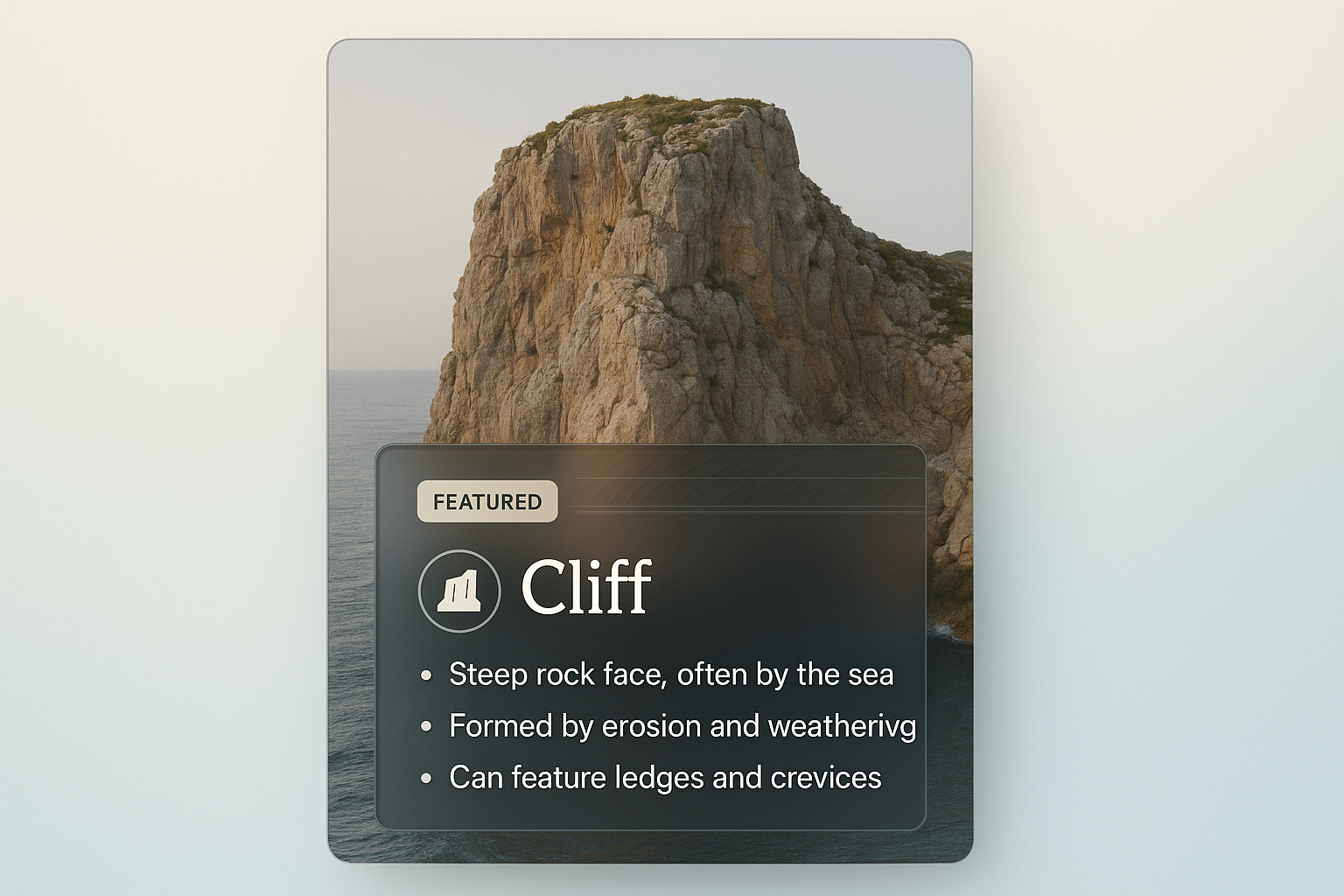Viewport: 1344px width, 896px height.
Task: Select the Cliff title heading
Action: (585, 586)
